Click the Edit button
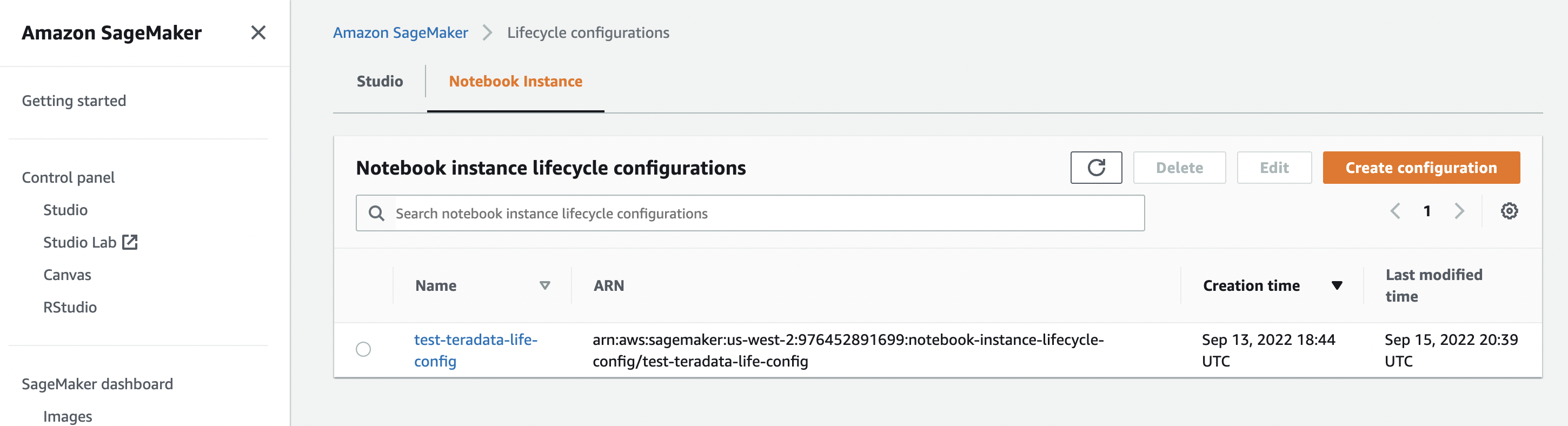The image size is (1568, 426). [x=1274, y=168]
